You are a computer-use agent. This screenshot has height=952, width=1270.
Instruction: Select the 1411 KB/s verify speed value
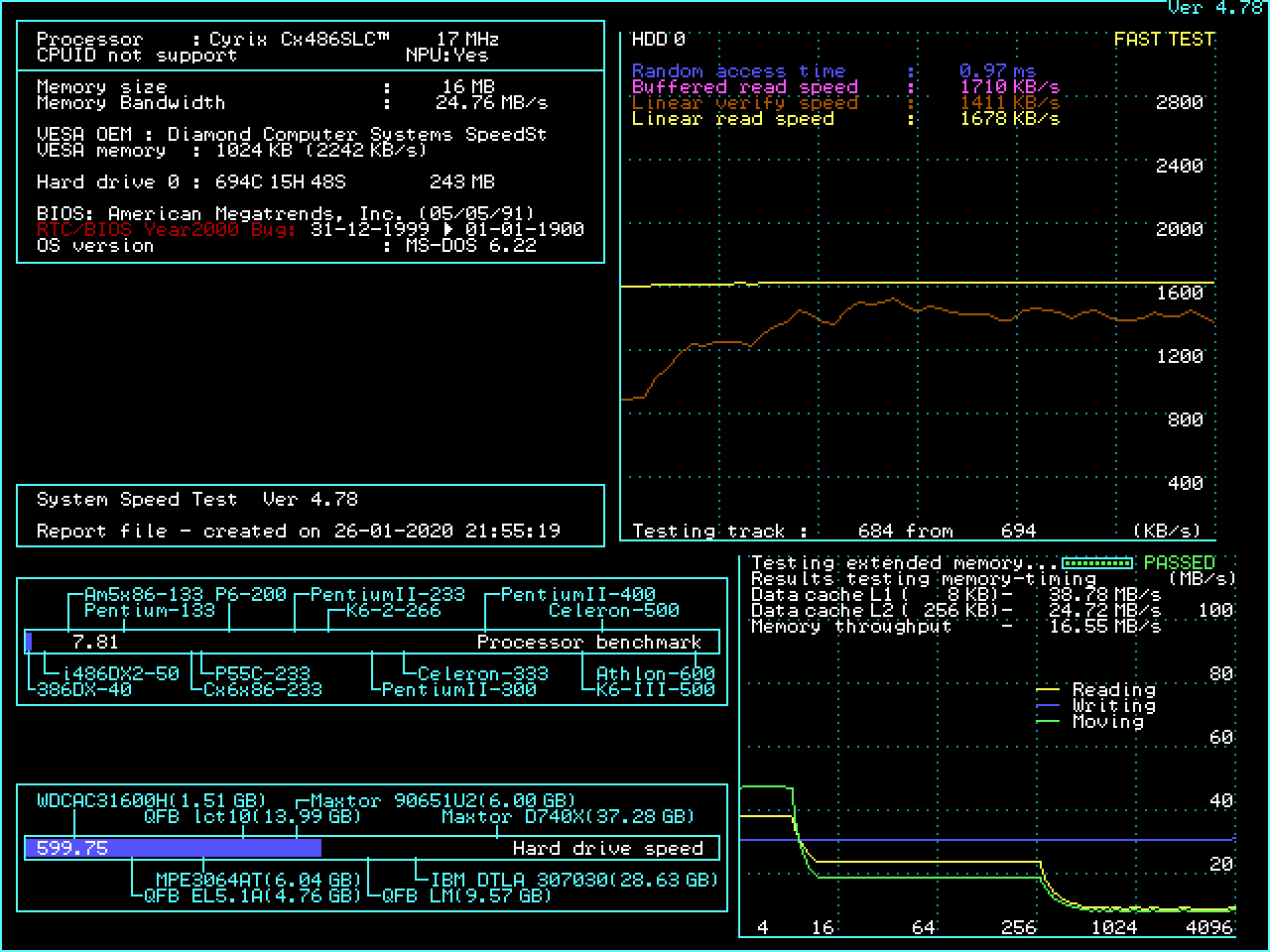[x=1009, y=103]
